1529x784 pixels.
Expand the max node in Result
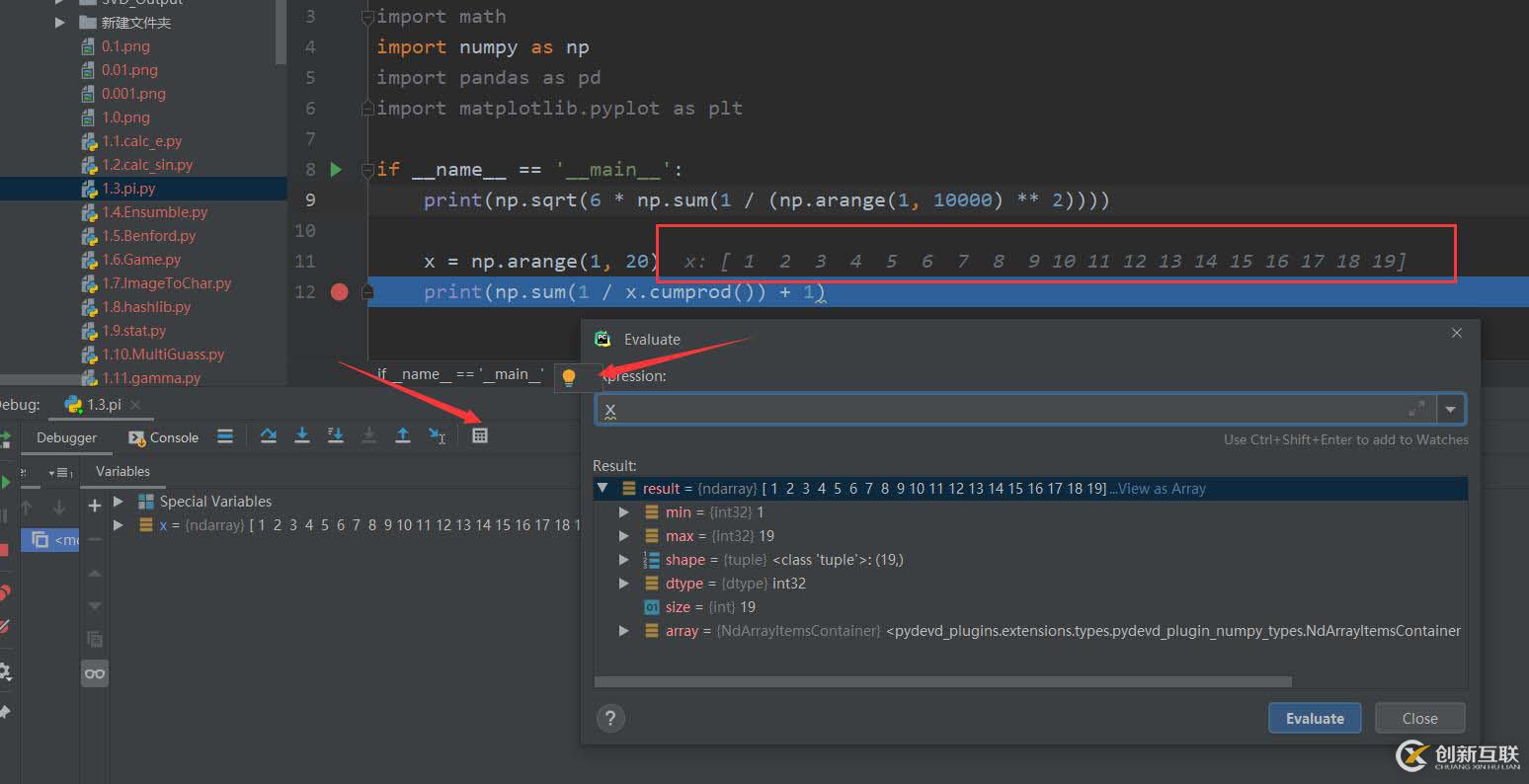pyautogui.click(x=624, y=535)
